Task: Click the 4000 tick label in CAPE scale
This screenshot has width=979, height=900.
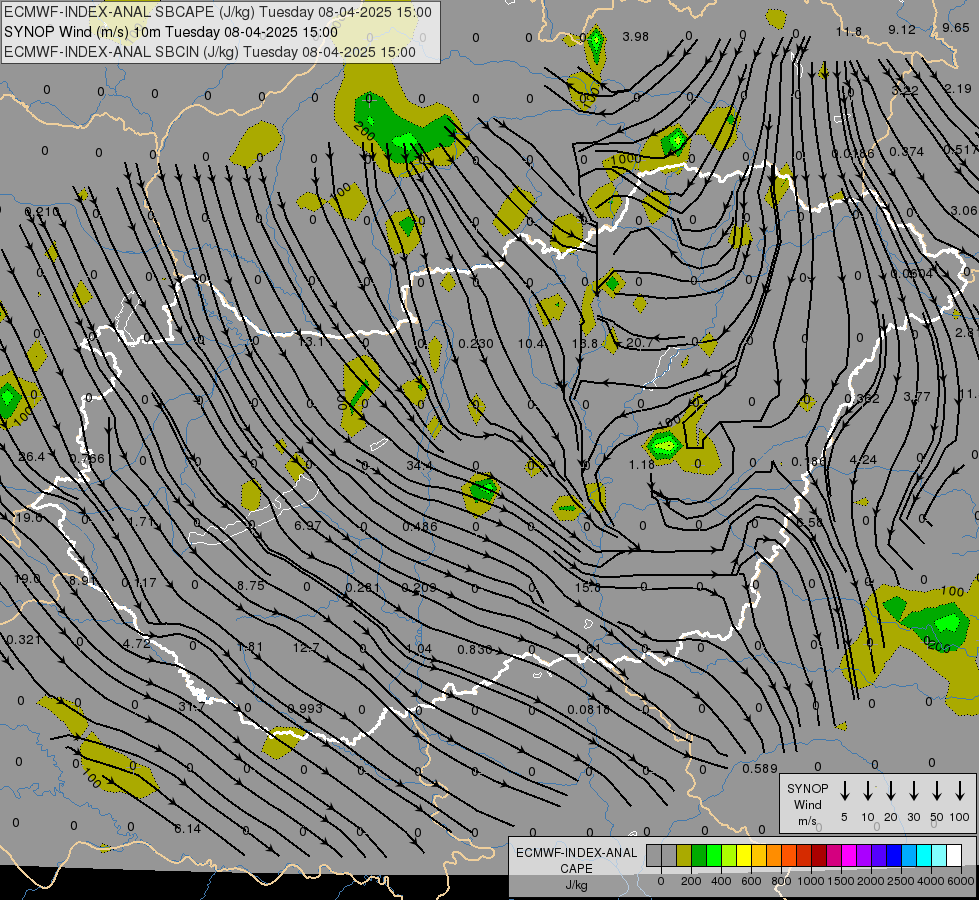Action: 931,881
